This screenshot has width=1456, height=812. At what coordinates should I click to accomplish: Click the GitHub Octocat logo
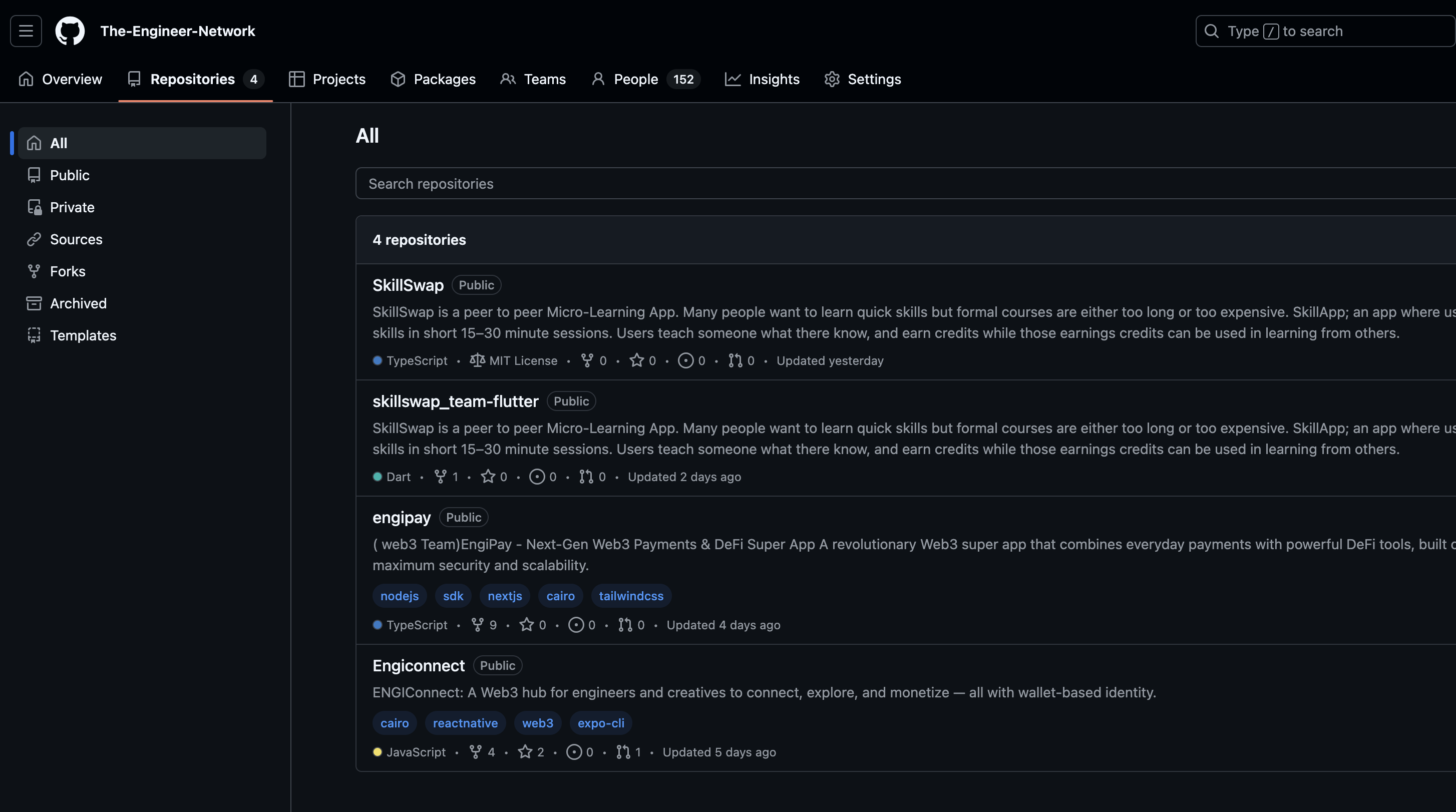tap(70, 31)
